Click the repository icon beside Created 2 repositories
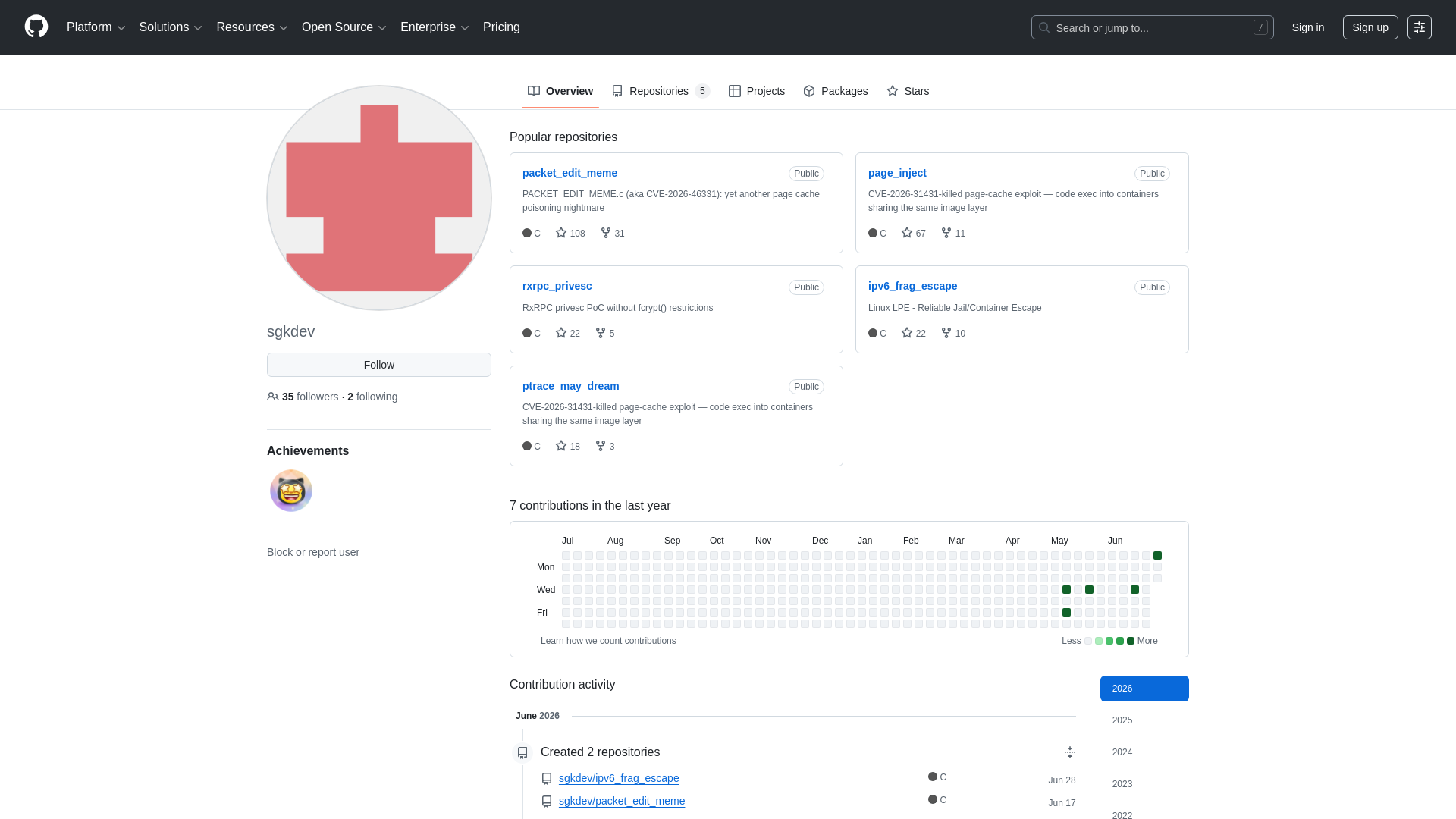The image size is (1456, 819). point(522,752)
